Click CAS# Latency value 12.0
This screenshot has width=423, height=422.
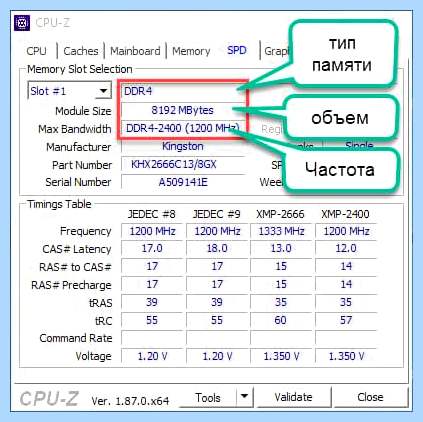(346, 248)
